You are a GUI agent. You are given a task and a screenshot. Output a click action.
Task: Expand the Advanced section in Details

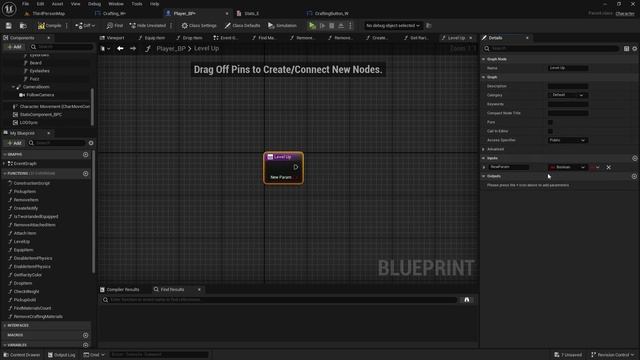(x=484, y=149)
